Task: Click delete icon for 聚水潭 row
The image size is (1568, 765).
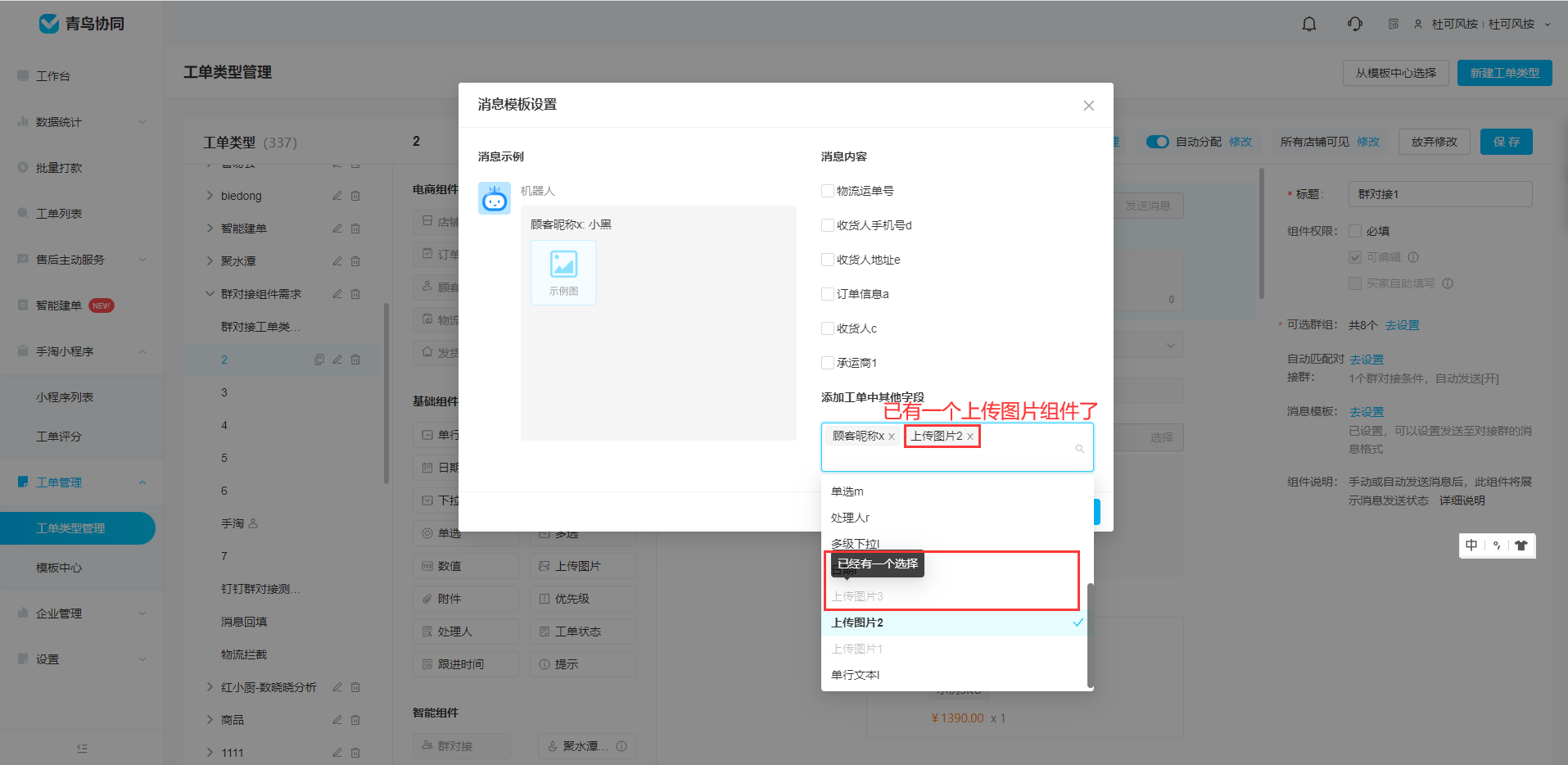Action: [355, 261]
